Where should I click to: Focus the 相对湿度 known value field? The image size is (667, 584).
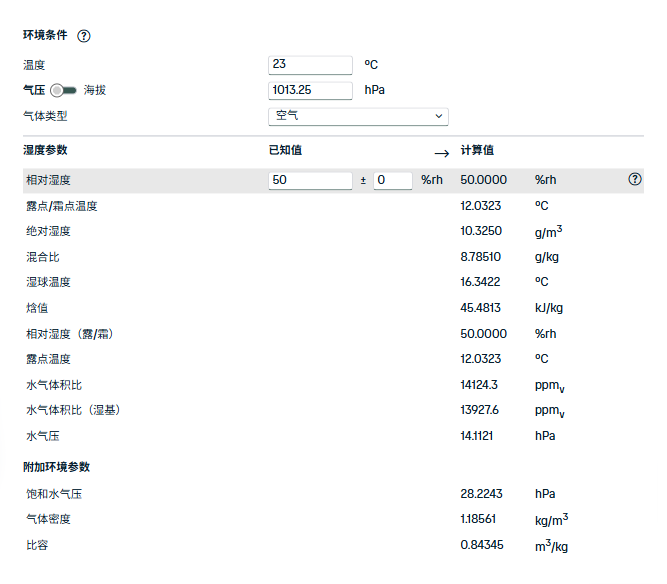click(x=310, y=181)
